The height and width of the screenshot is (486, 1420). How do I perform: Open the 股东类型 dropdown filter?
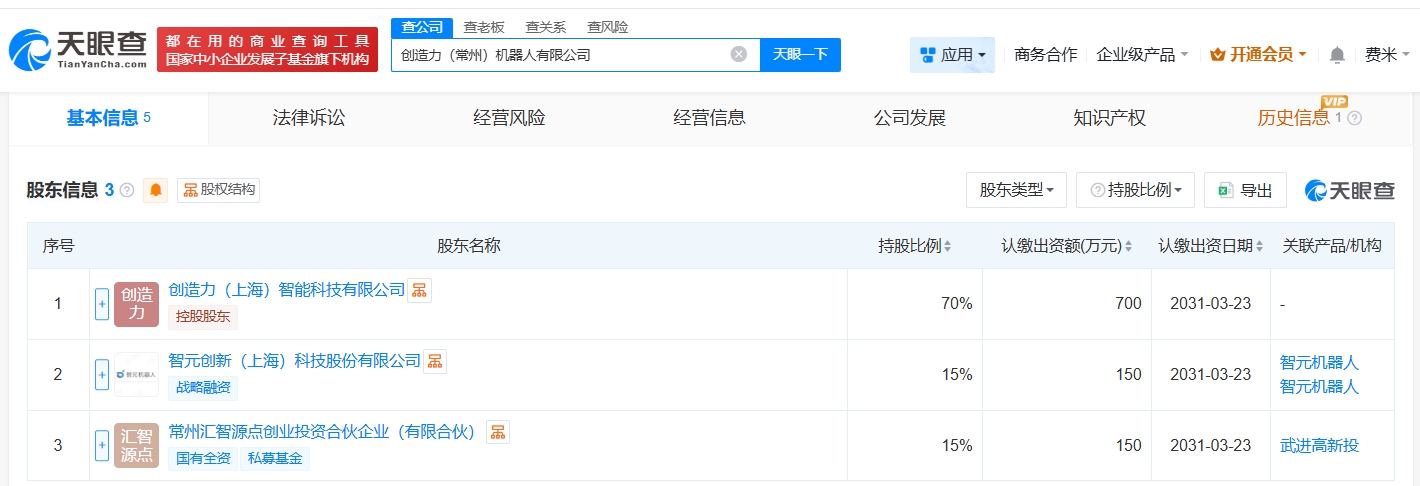[x=1016, y=190]
